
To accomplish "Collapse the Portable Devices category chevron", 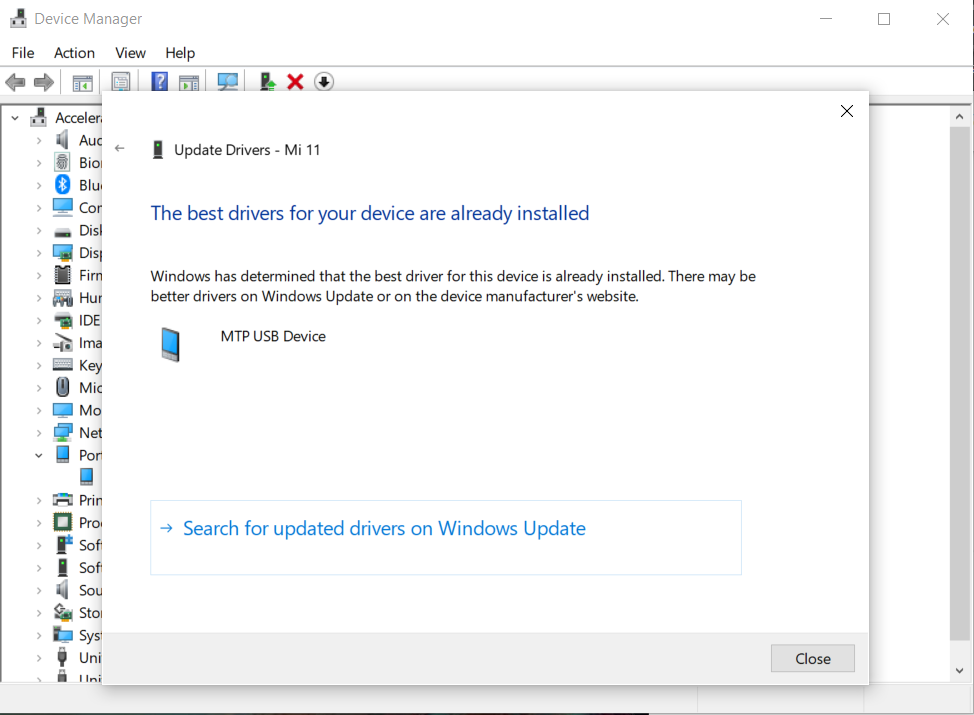I will click(39, 455).
